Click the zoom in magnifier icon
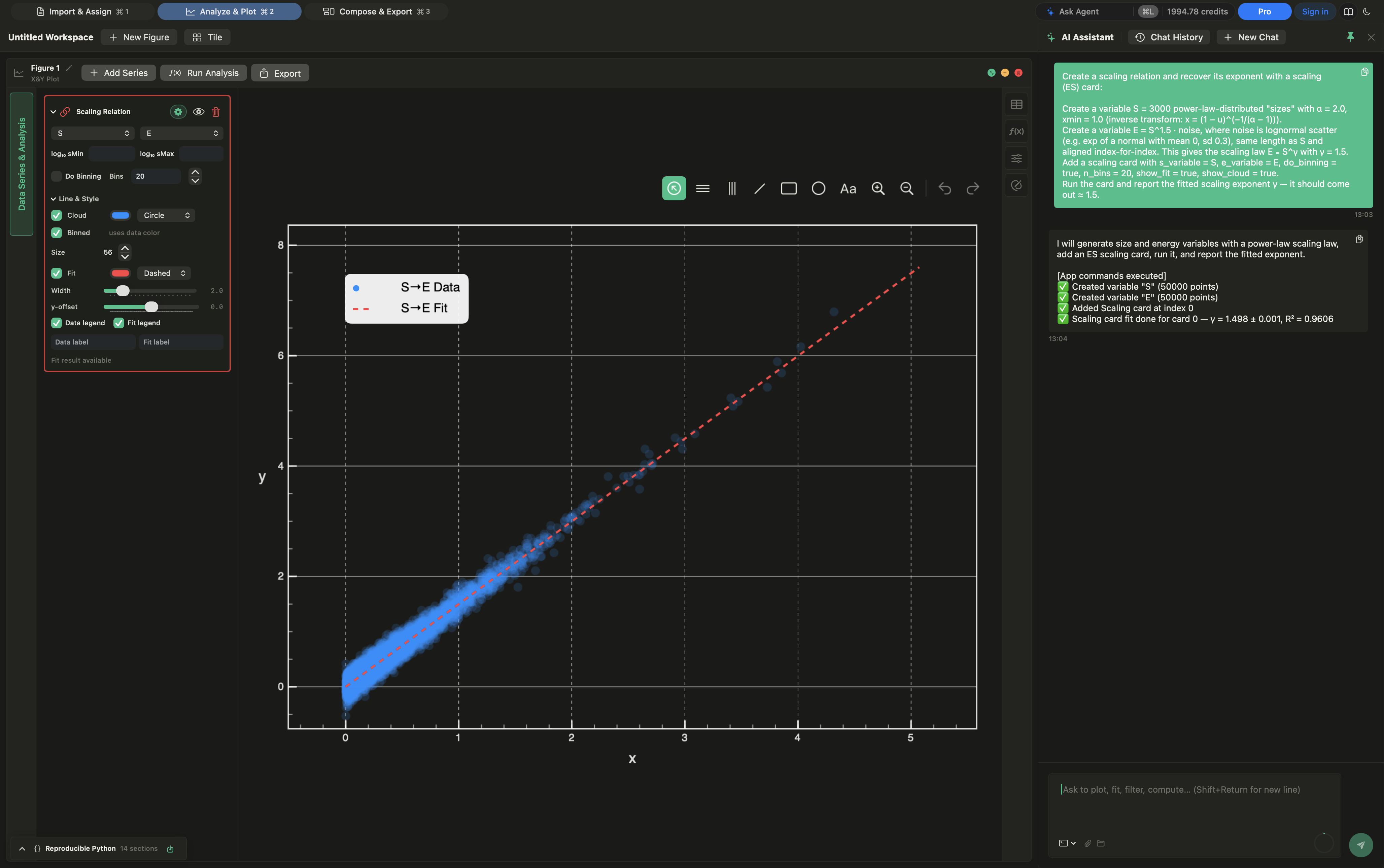Screen dimensions: 1384x868 [x=877, y=188]
